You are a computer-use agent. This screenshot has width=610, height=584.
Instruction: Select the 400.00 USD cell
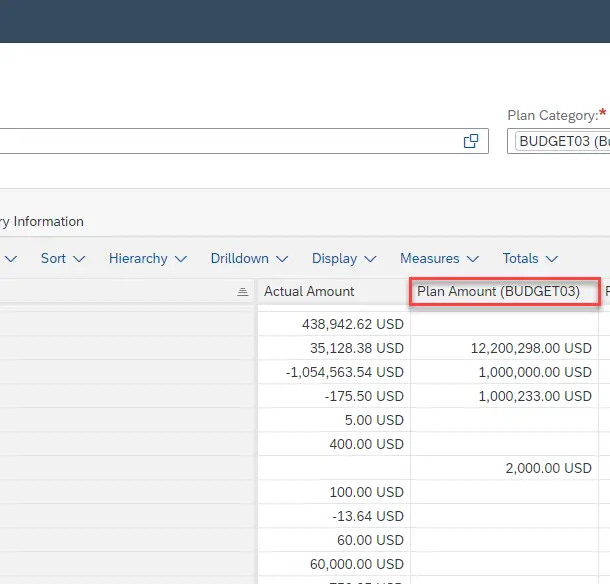tap(334, 444)
